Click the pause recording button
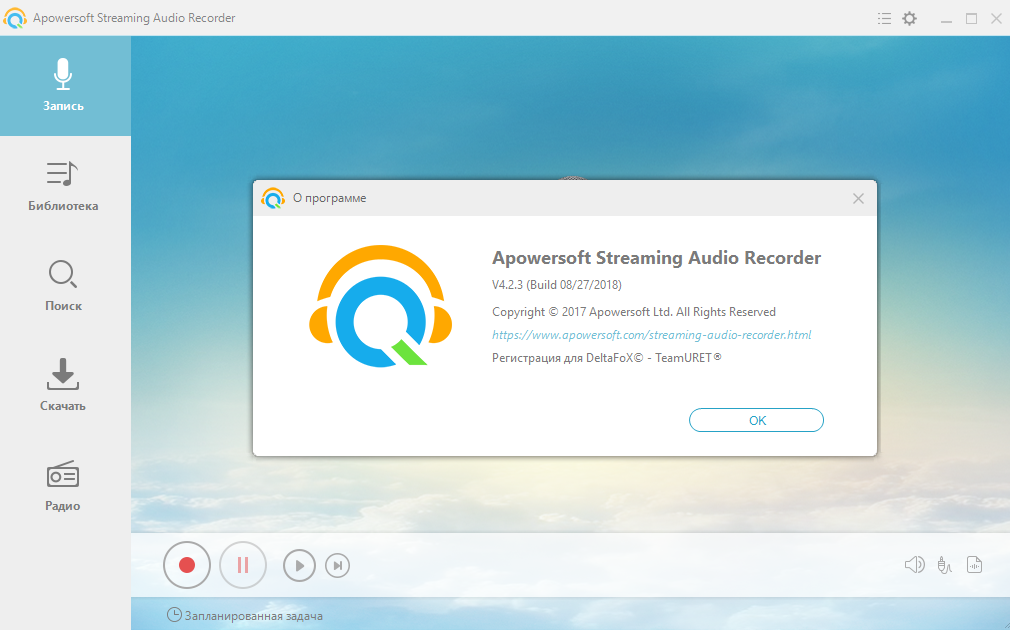The height and width of the screenshot is (630, 1010). (243, 565)
